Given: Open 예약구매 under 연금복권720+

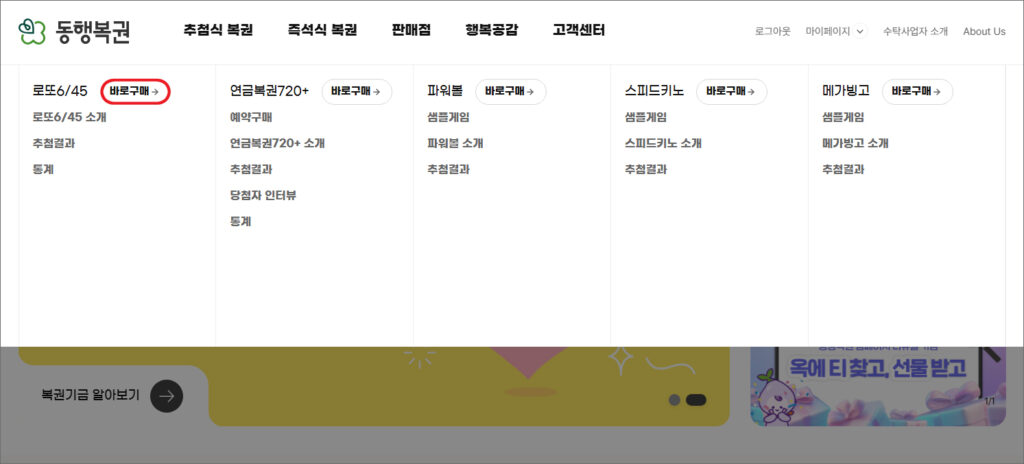Looking at the screenshot, I should click(x=251, y=117).
